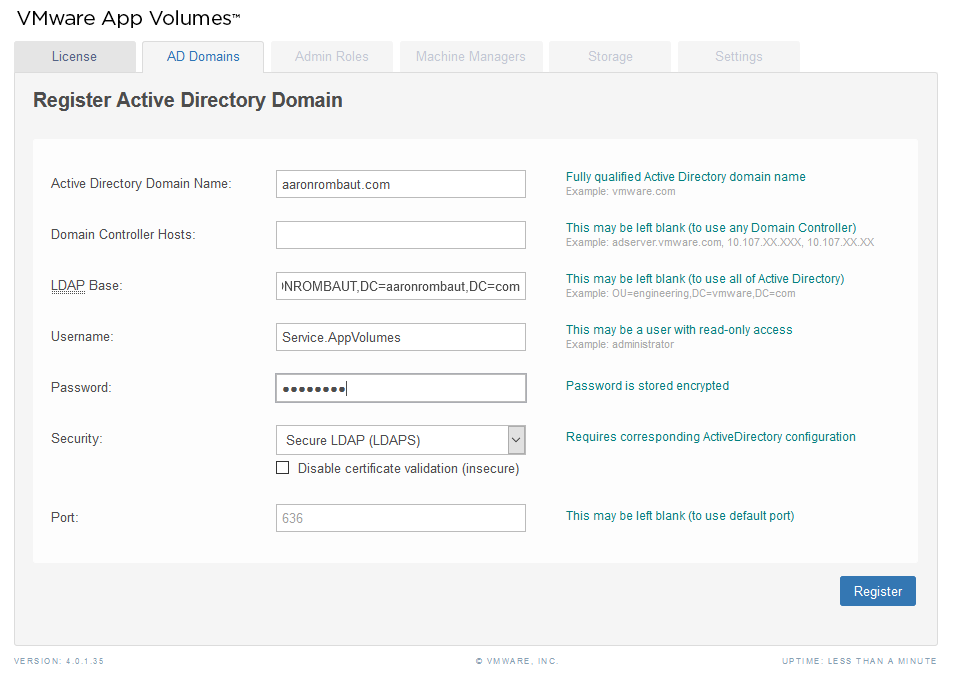The height and width of the screenshot is (684, 954).
Task: Click into the LDAP Base text box
Action: [400, 286]
